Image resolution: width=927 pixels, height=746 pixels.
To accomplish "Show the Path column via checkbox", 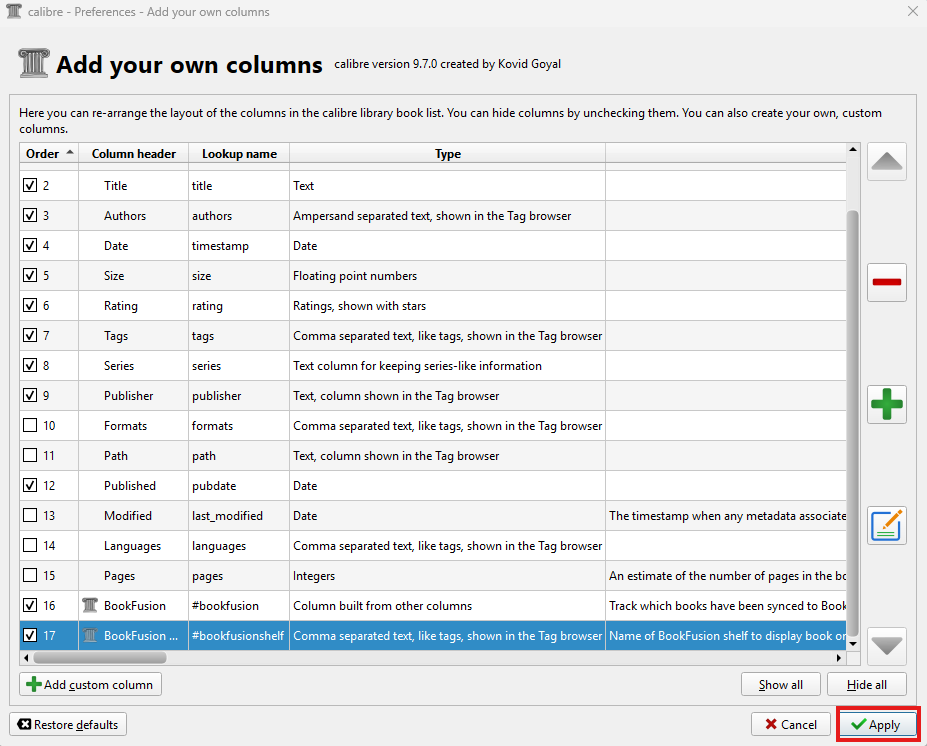I will (x=30, y=455).
